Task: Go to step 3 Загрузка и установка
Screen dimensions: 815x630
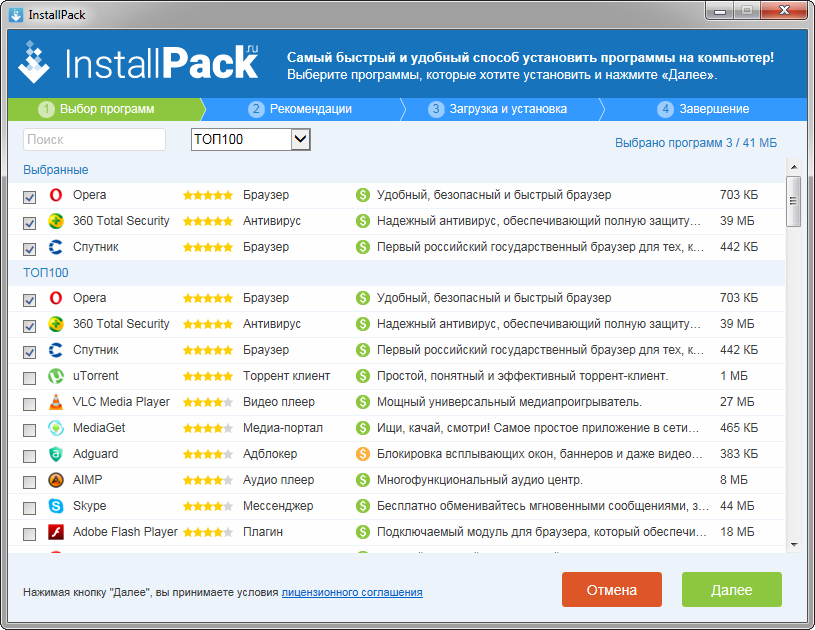Action: pos(497,109)
